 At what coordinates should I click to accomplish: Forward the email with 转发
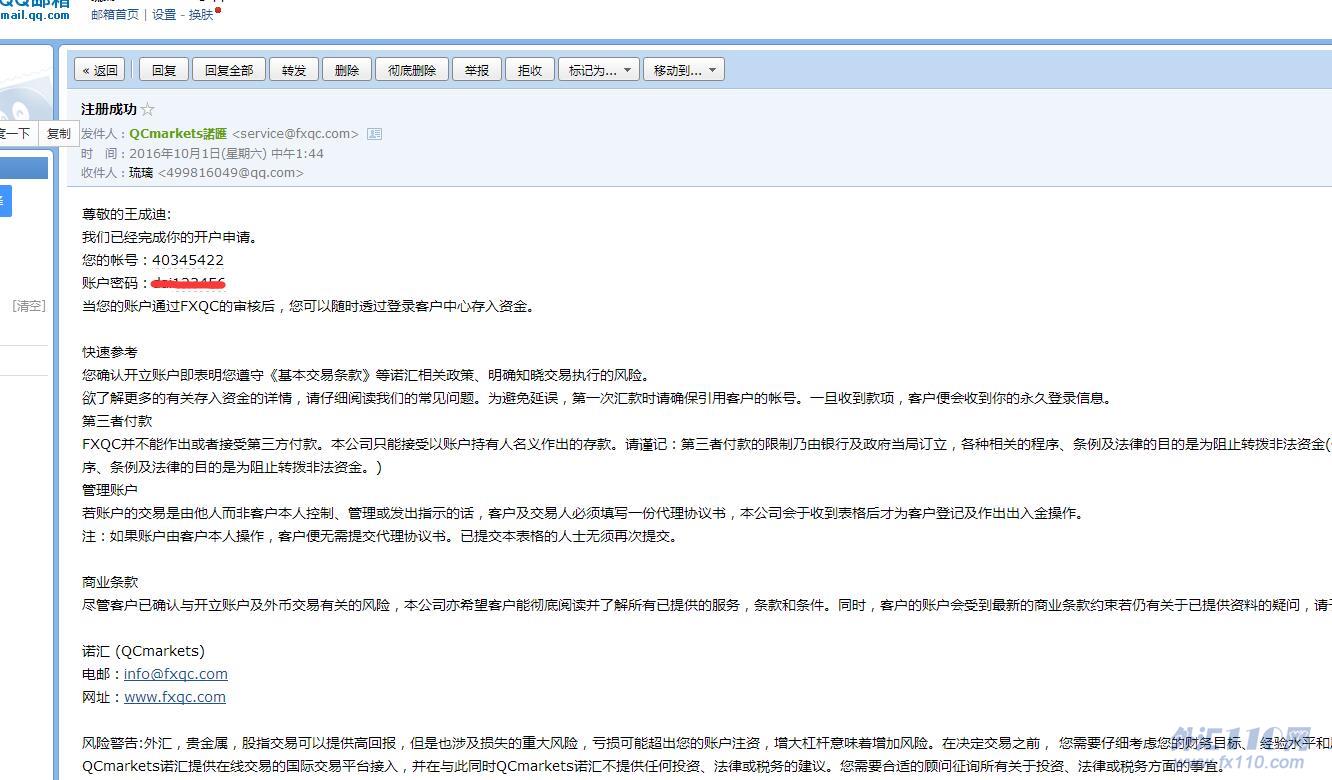coord(294,70)
